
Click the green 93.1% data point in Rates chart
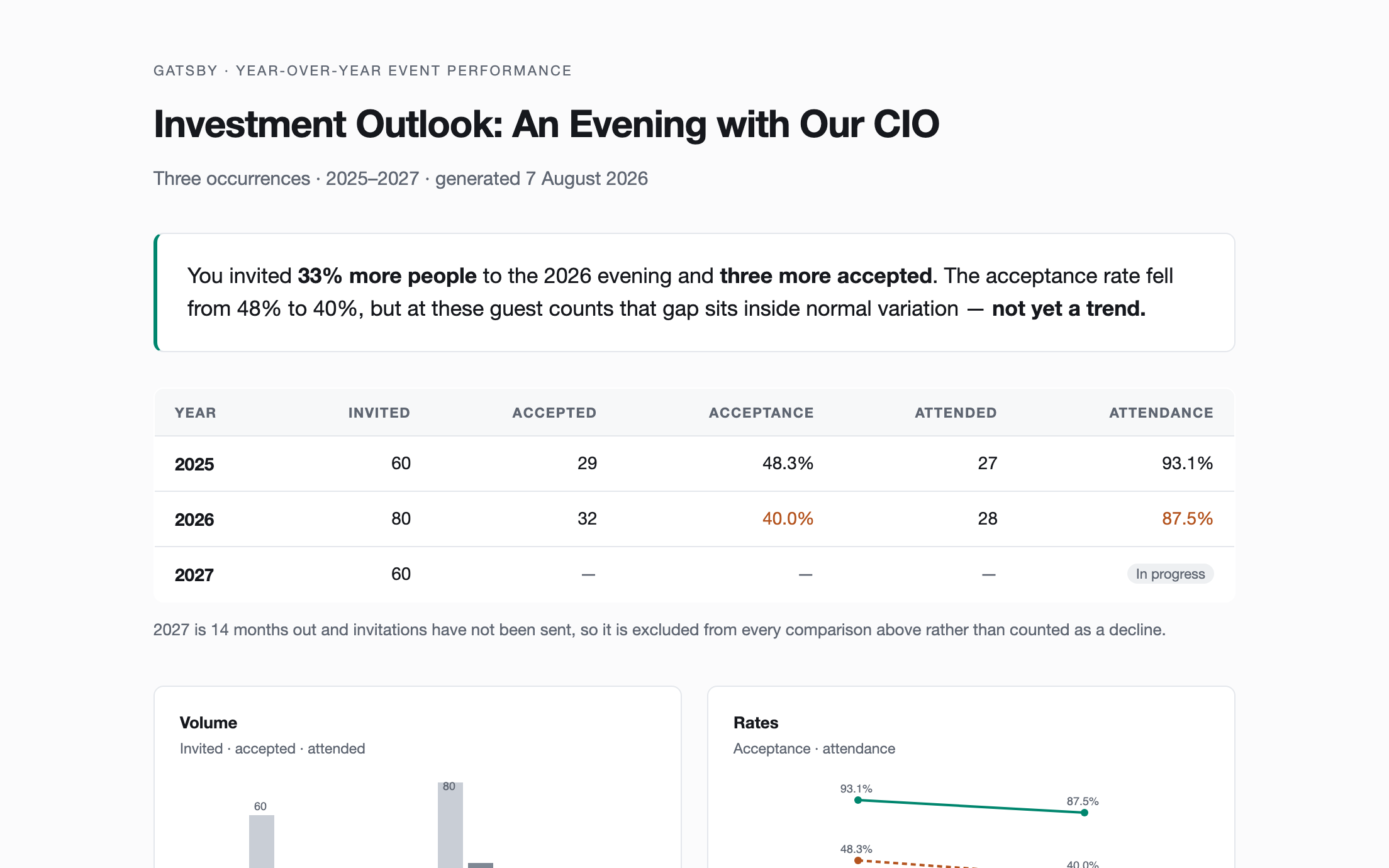point(858,800)
